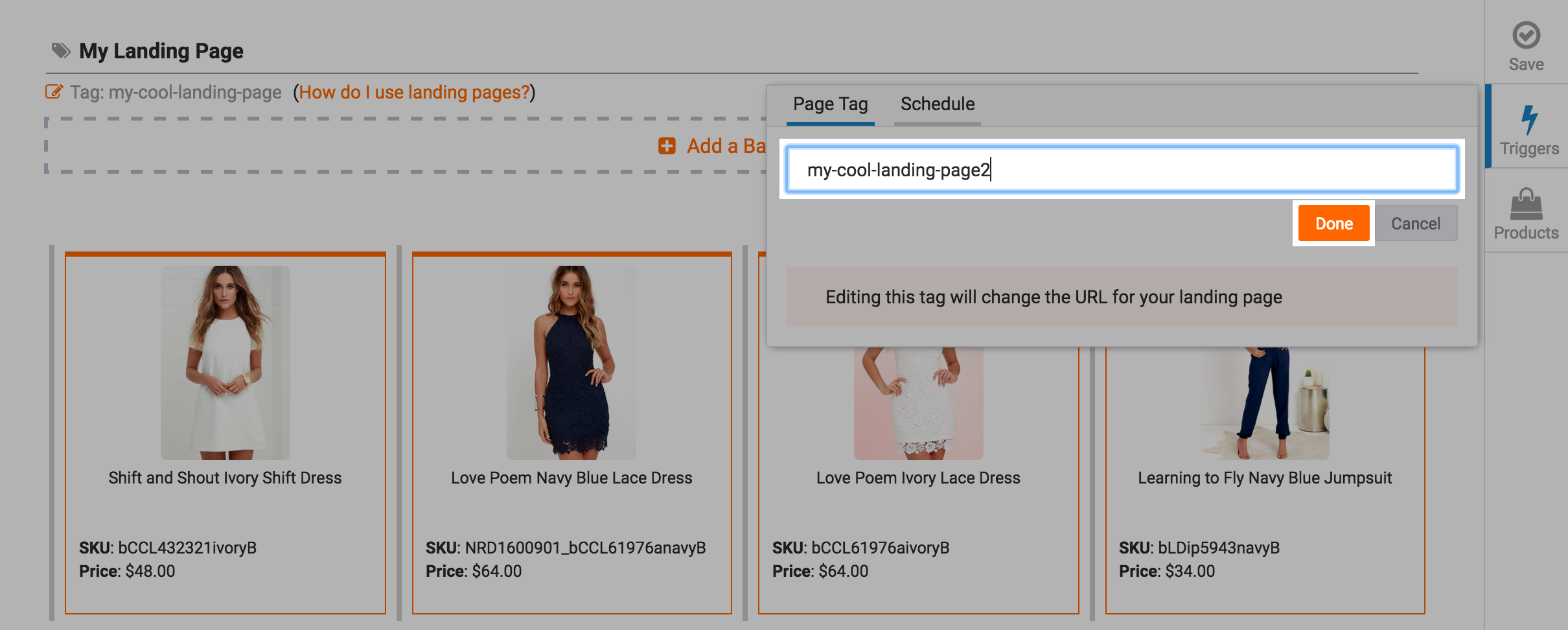Switch to the Schedule tab
The image size is (1568, 630).
(x=937, y=104)
